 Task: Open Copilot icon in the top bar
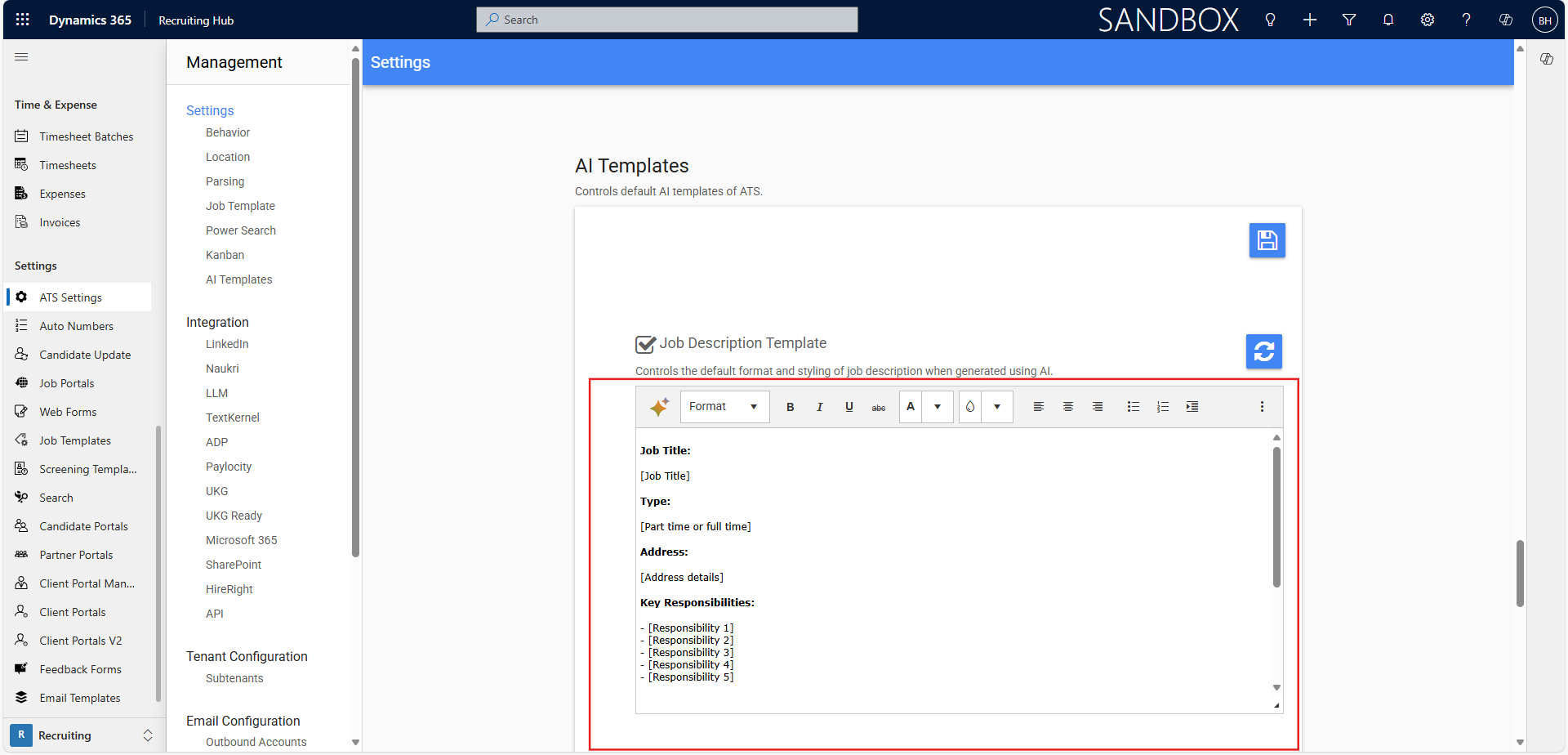pos(1506,20)
